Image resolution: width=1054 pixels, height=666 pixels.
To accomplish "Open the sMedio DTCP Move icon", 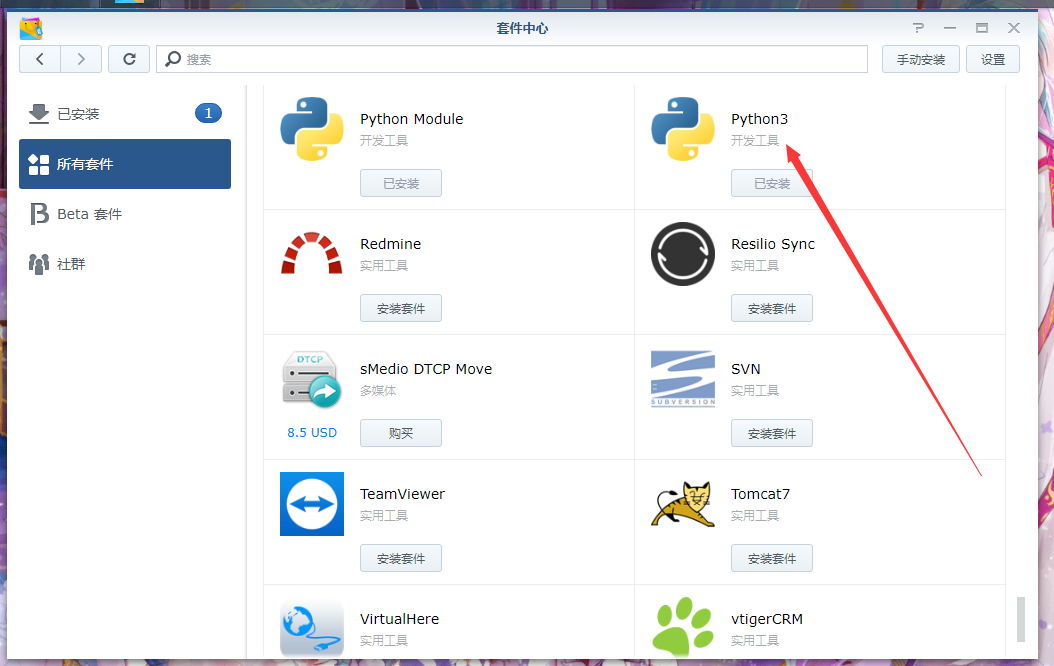I will 311,379.
